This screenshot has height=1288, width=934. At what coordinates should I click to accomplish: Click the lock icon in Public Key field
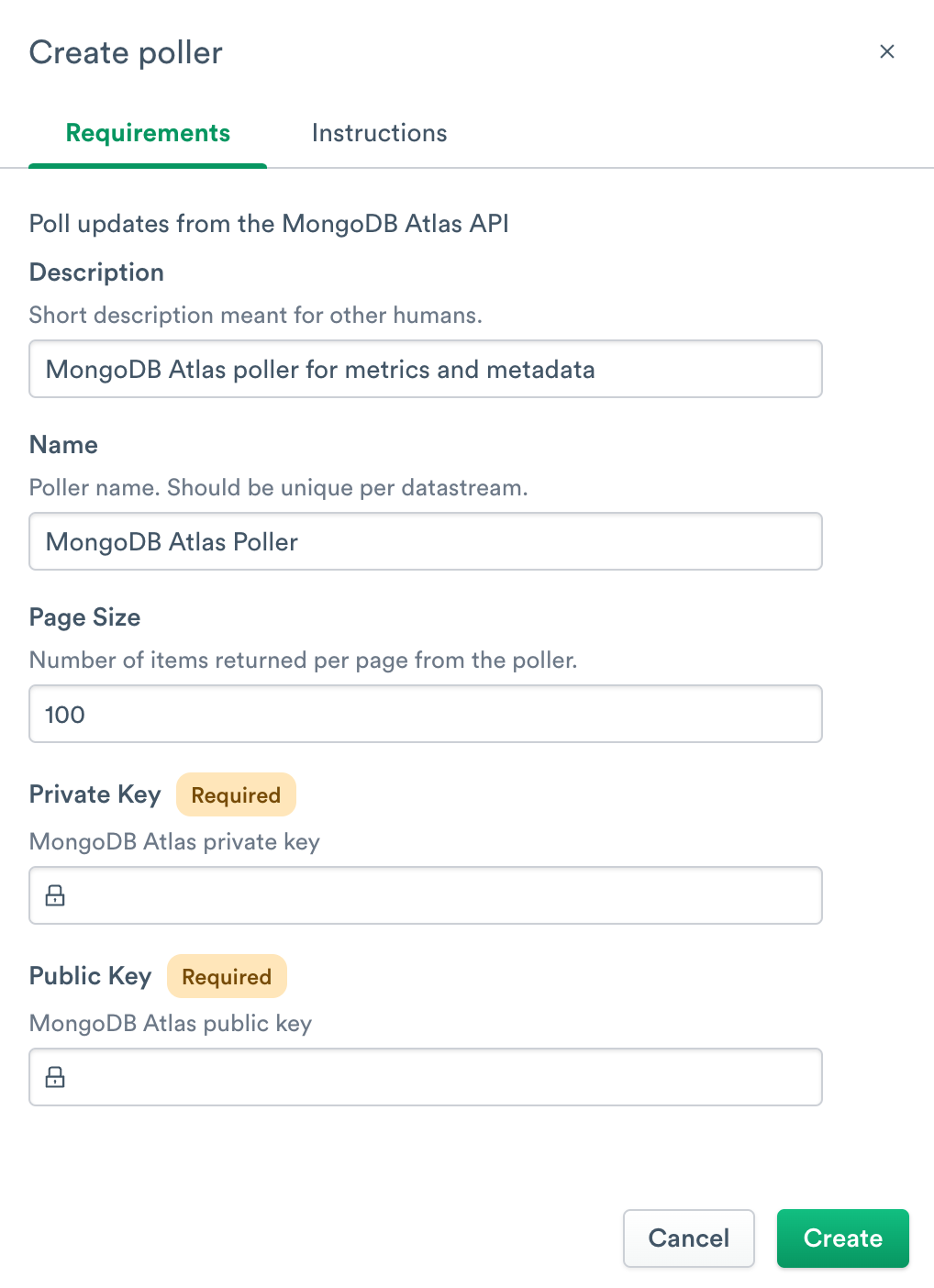coord(56,1077)
